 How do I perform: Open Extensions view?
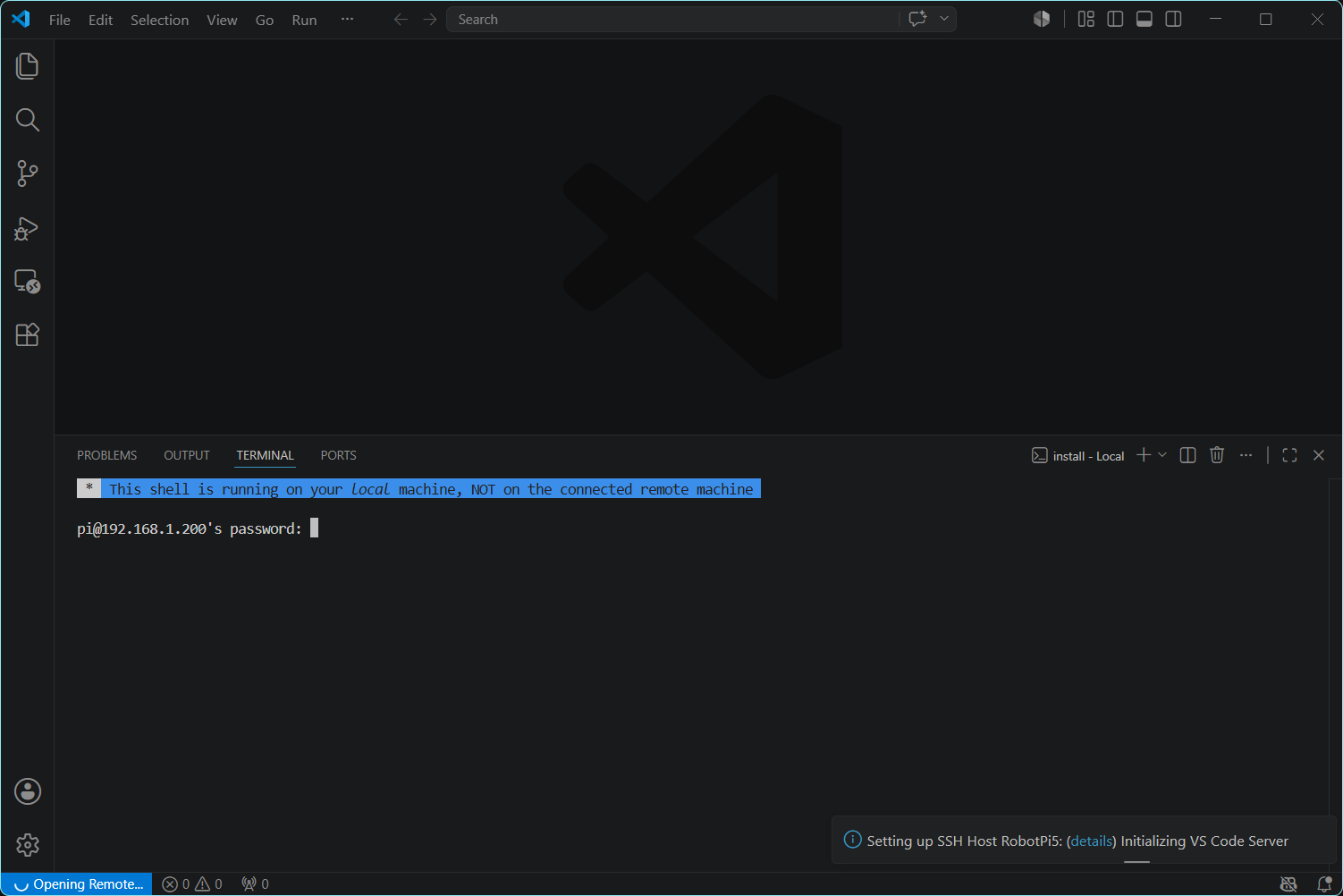(28, 335)
